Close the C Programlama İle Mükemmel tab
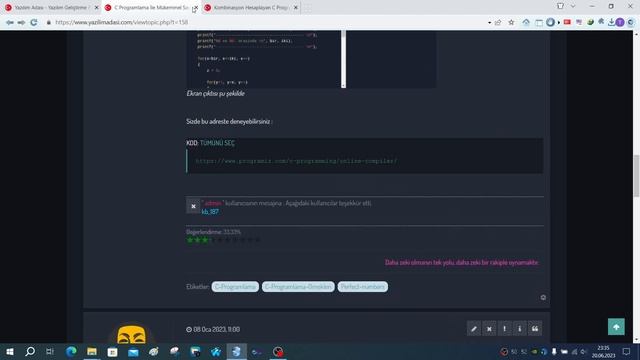This screenshot has width=640, height=360. point(196,7)
